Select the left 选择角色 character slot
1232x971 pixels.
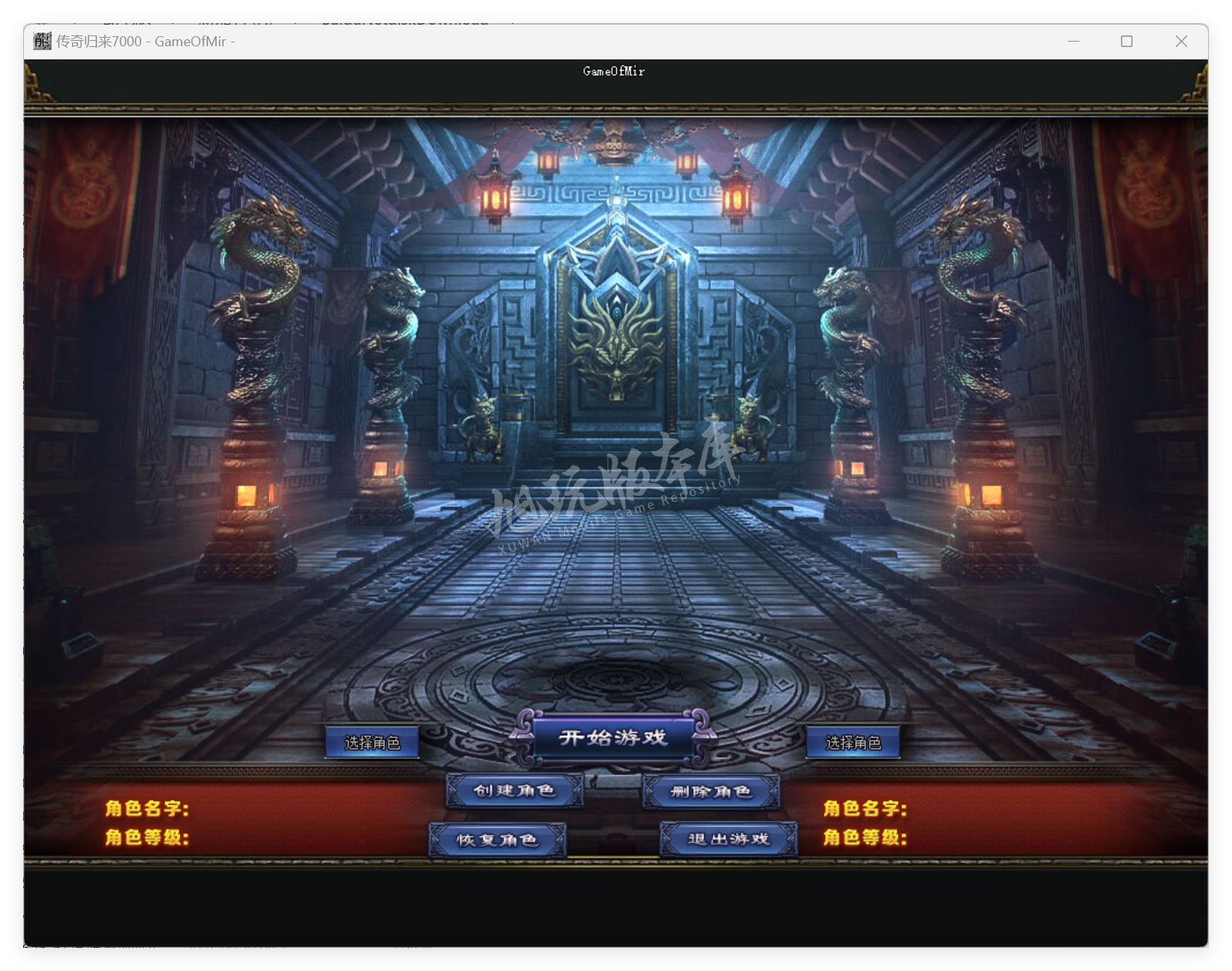coord(372,742)
